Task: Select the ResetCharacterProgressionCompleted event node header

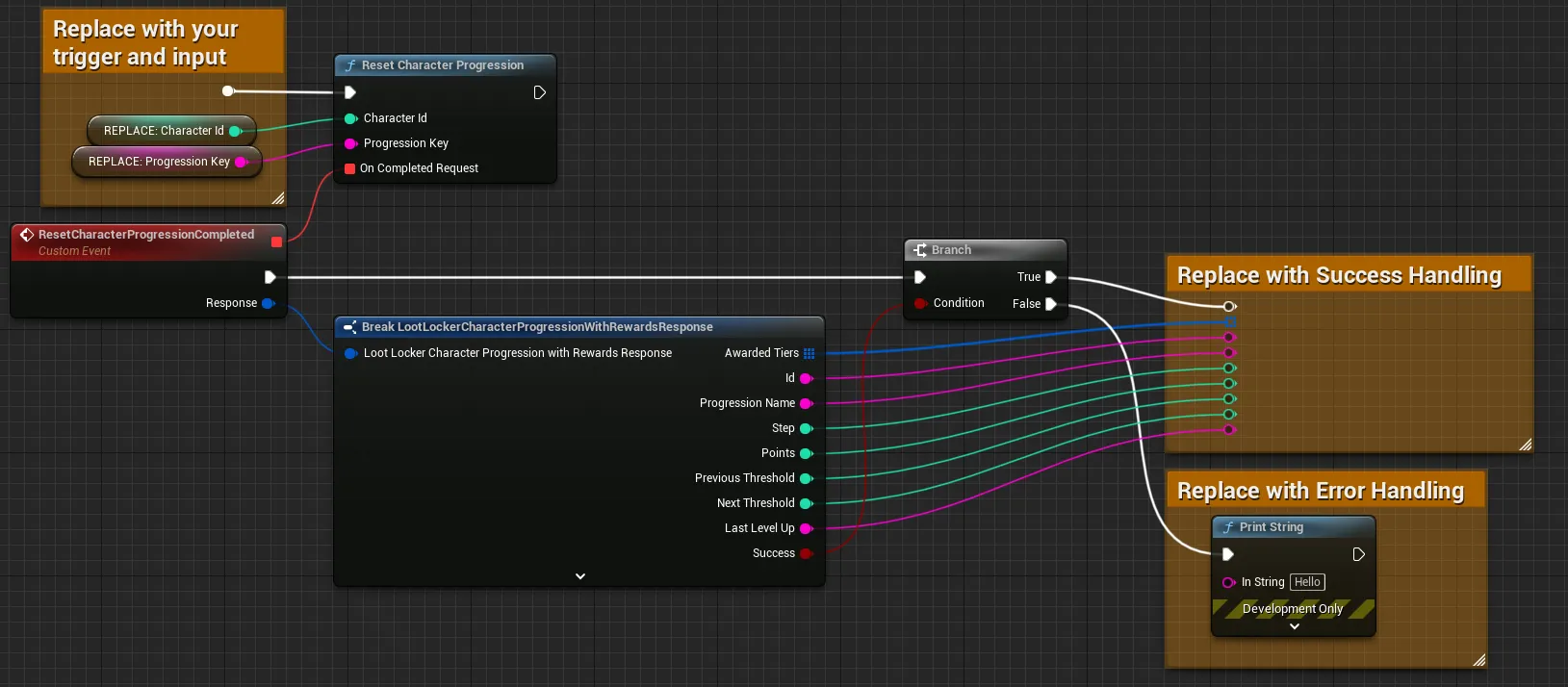Action: tap(148, 242)
